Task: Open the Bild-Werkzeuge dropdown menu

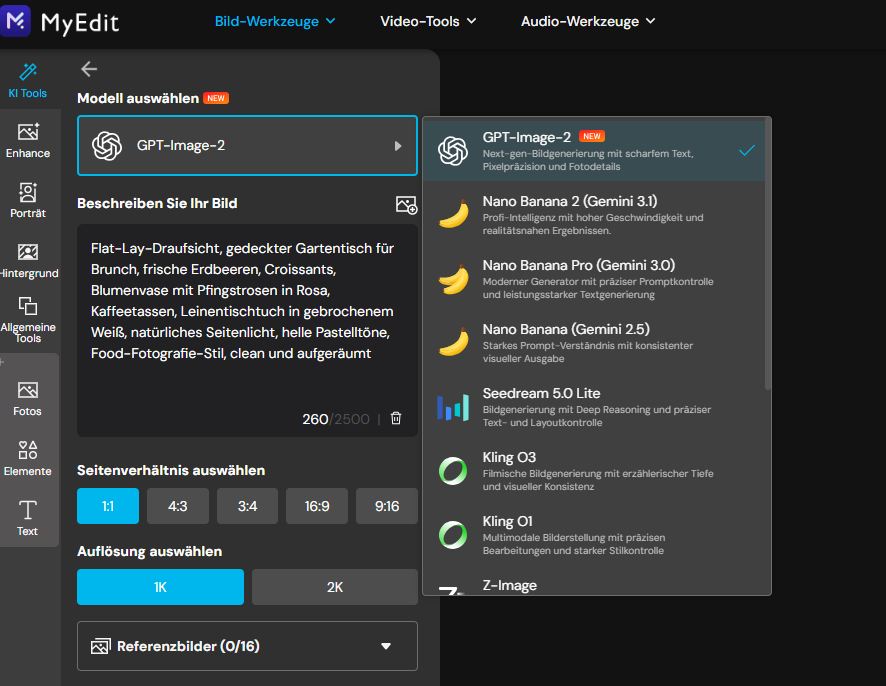Action: click(275, 21)
